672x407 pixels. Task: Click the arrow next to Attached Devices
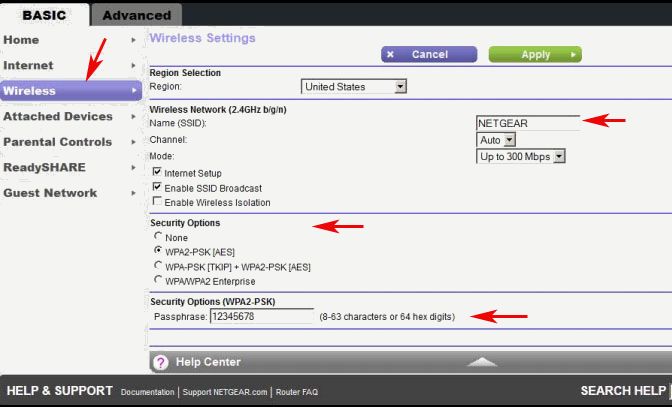(x=134, y=117)
